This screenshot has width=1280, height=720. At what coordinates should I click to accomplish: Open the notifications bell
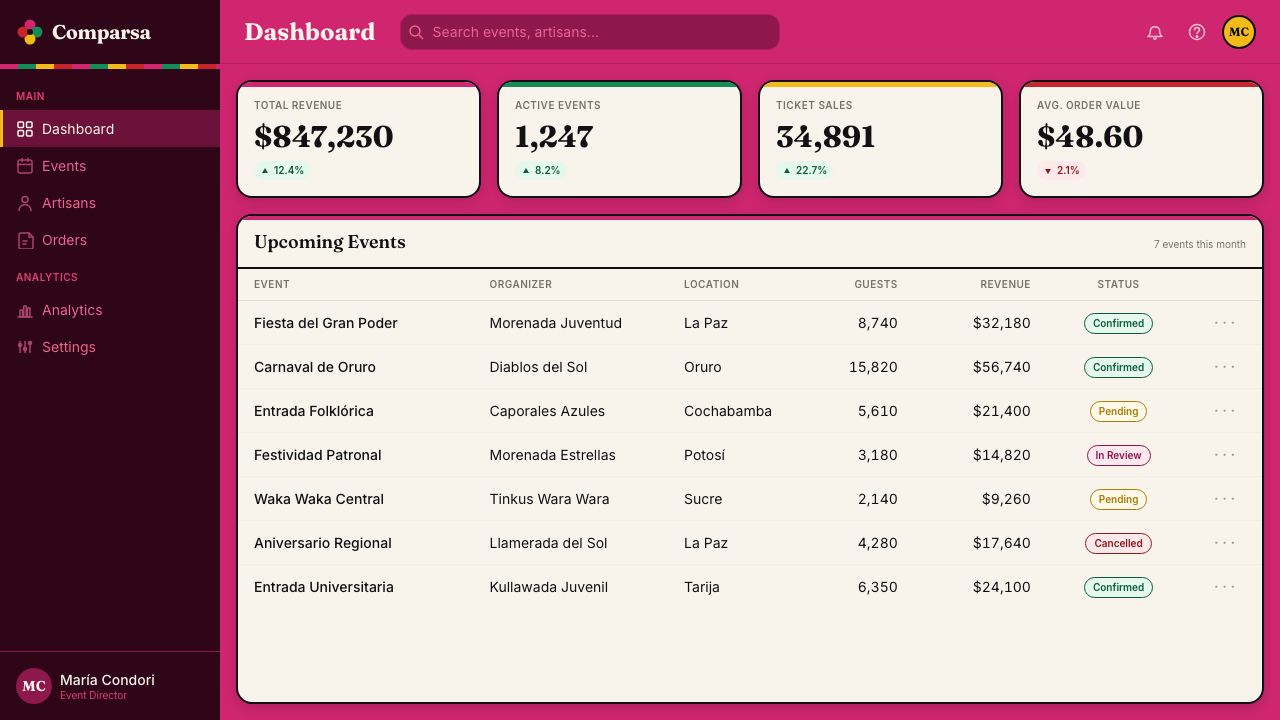1155,32
